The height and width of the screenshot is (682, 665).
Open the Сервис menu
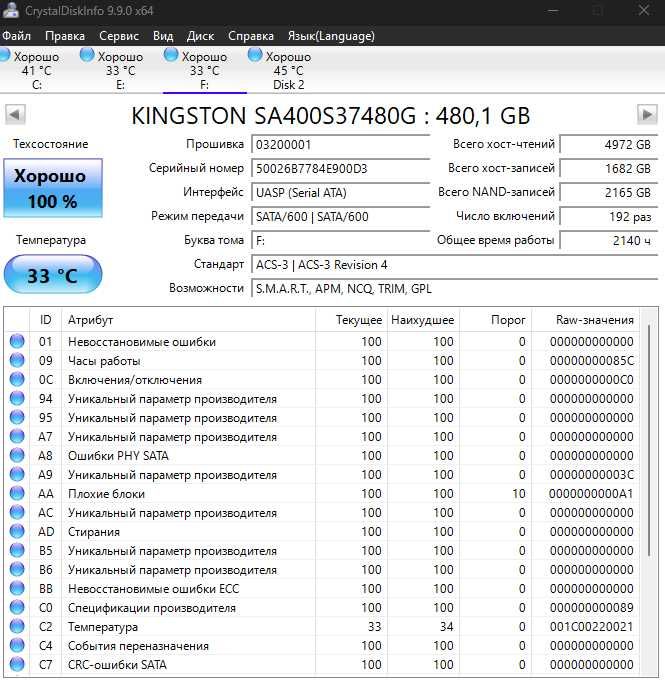point(119,36)
